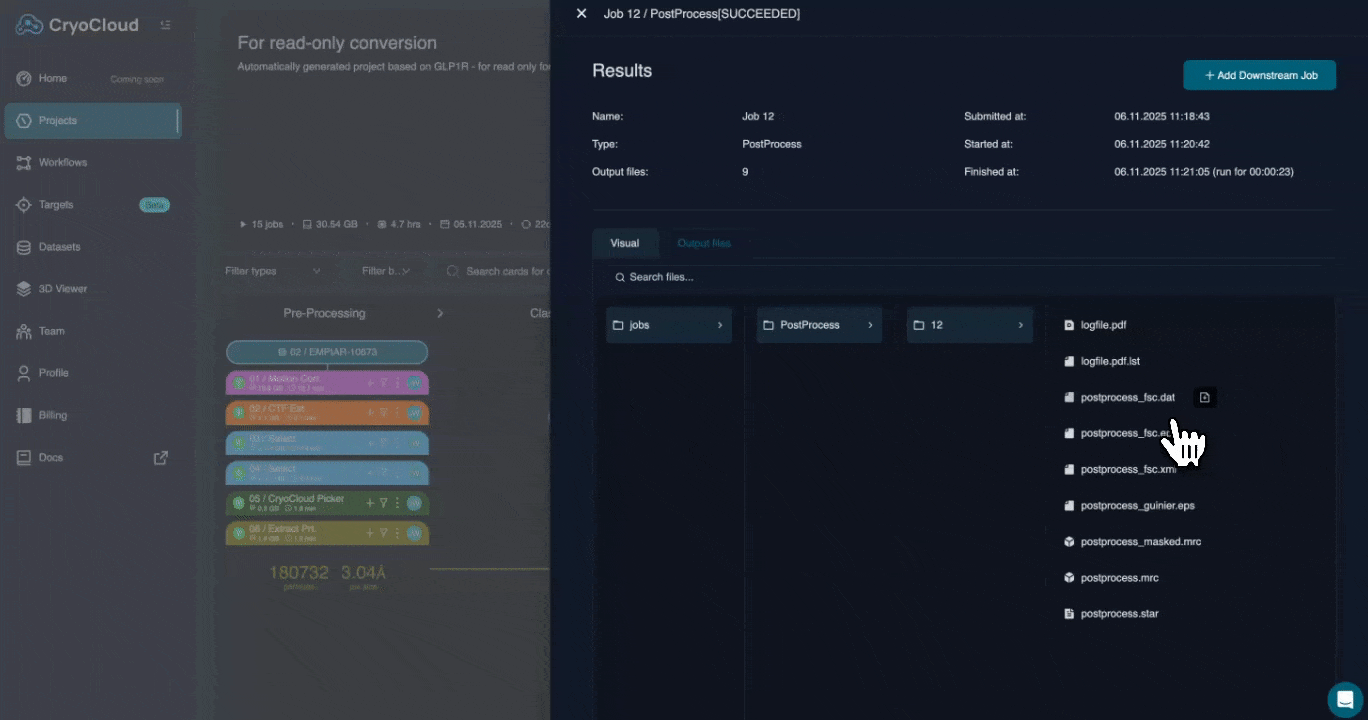Click the download icon beside postprocess_fsc.dat
This screenshot has height=720, width=1368.
tap(1205, 397)
